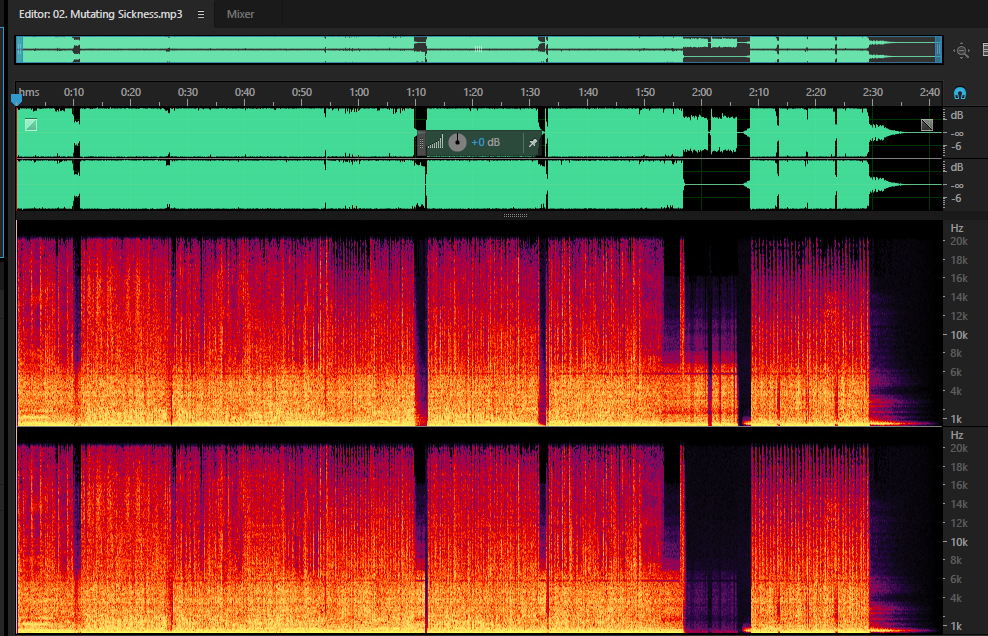Image resolution: width=988 pixels, height=636 pixels.
Task: Click the dotted grip handle of the HUD
Action: pos(422,143)
